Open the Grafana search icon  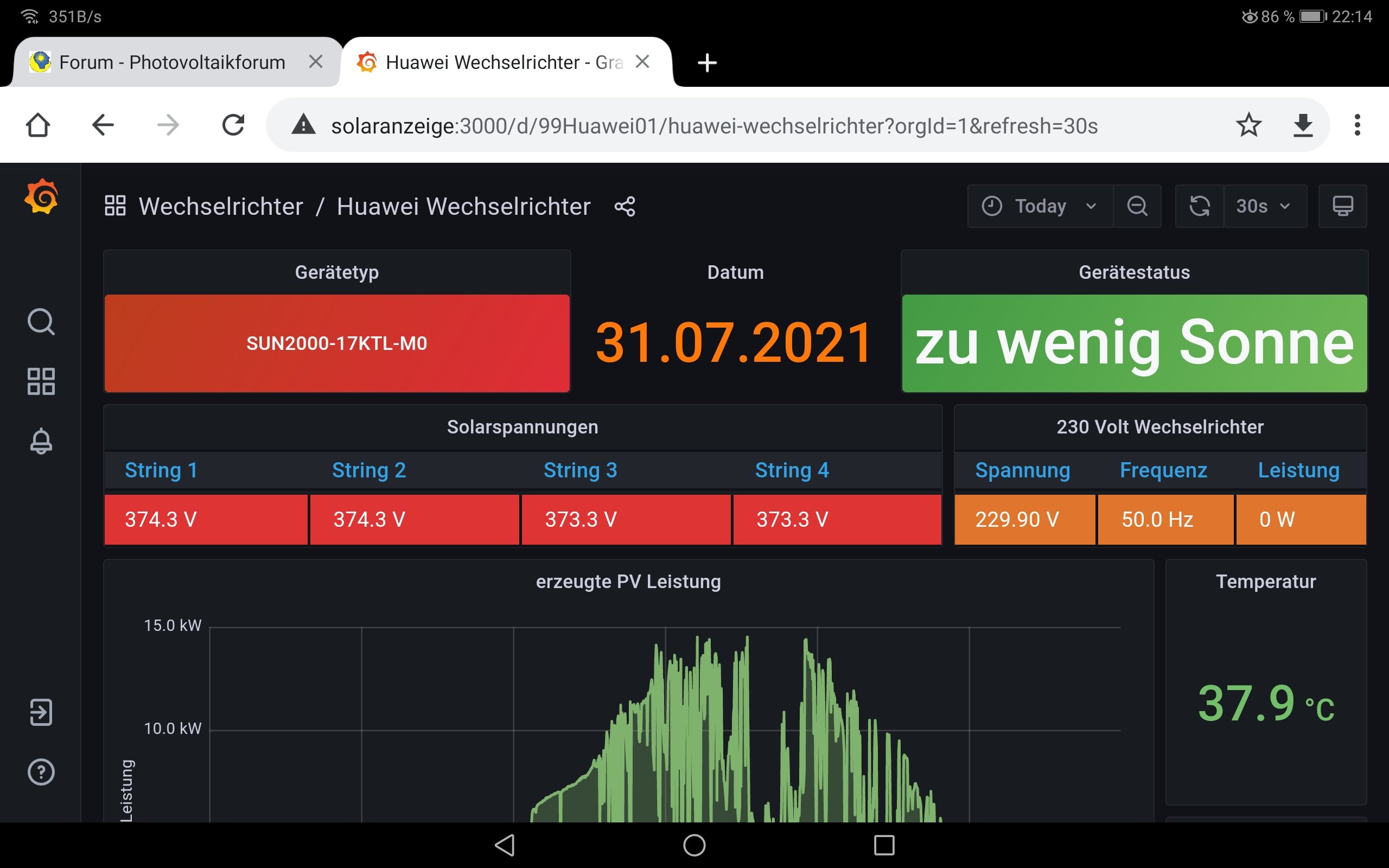coord(41,322)
